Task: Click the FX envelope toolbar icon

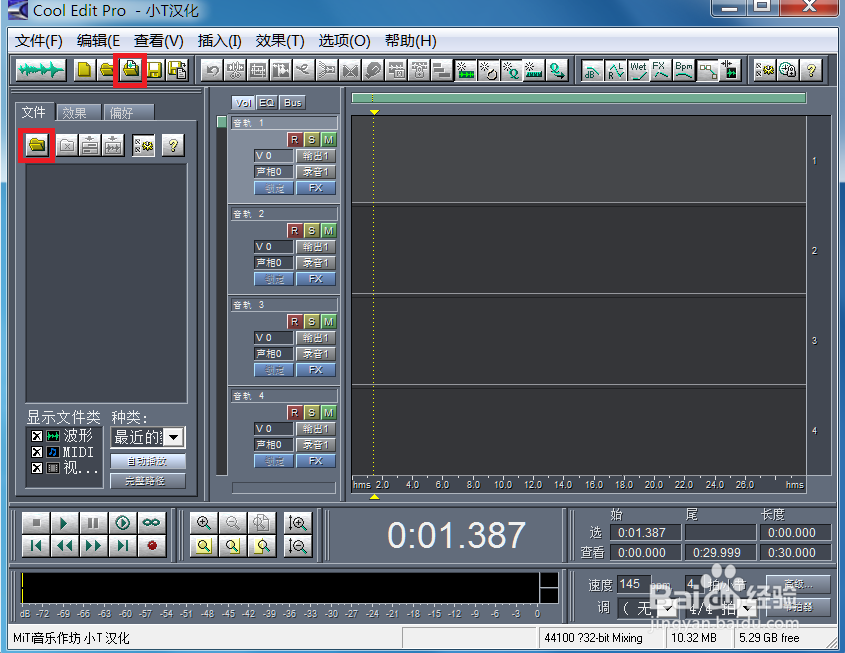Action: (661, 70)
